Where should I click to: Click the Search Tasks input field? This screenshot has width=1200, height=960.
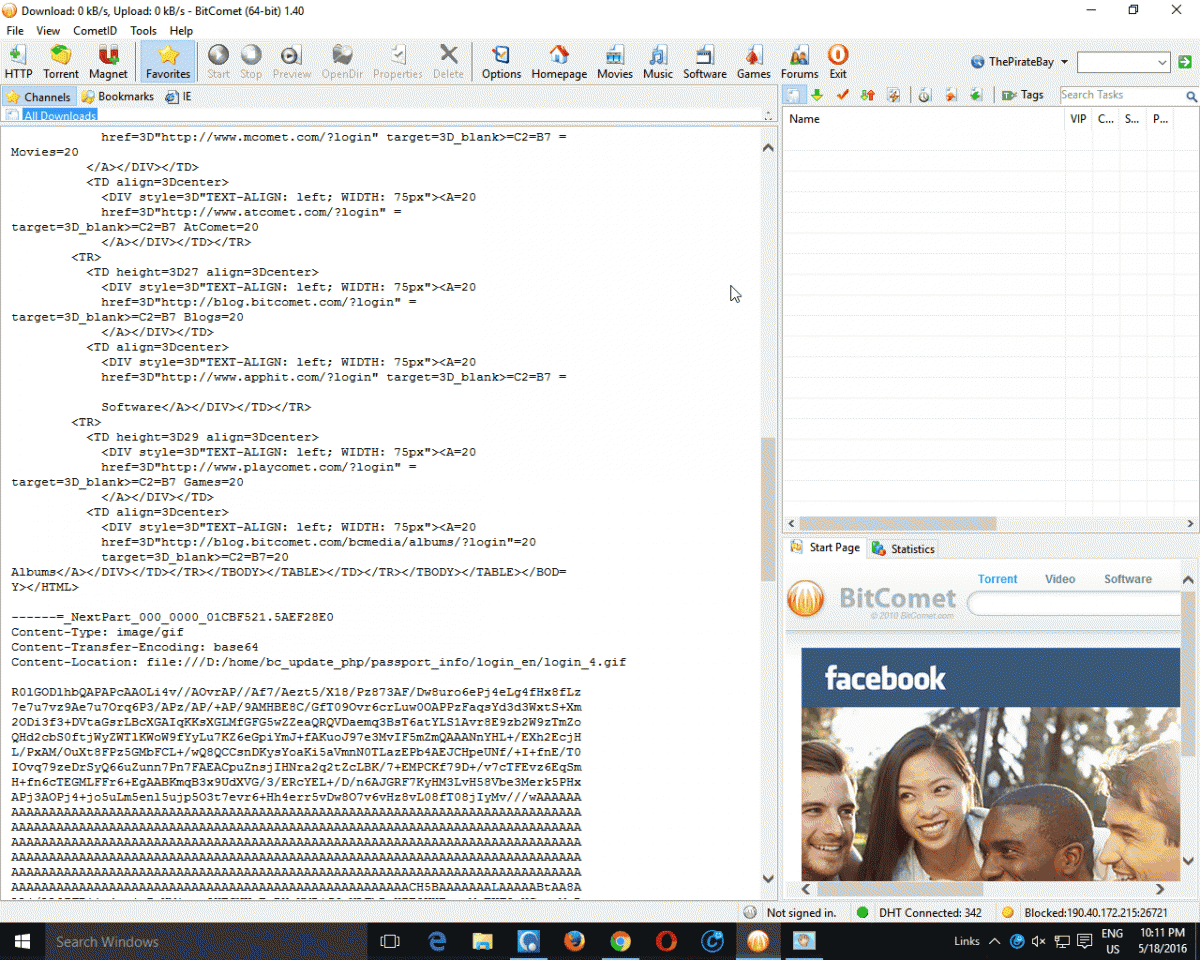tap(1121, 95)
